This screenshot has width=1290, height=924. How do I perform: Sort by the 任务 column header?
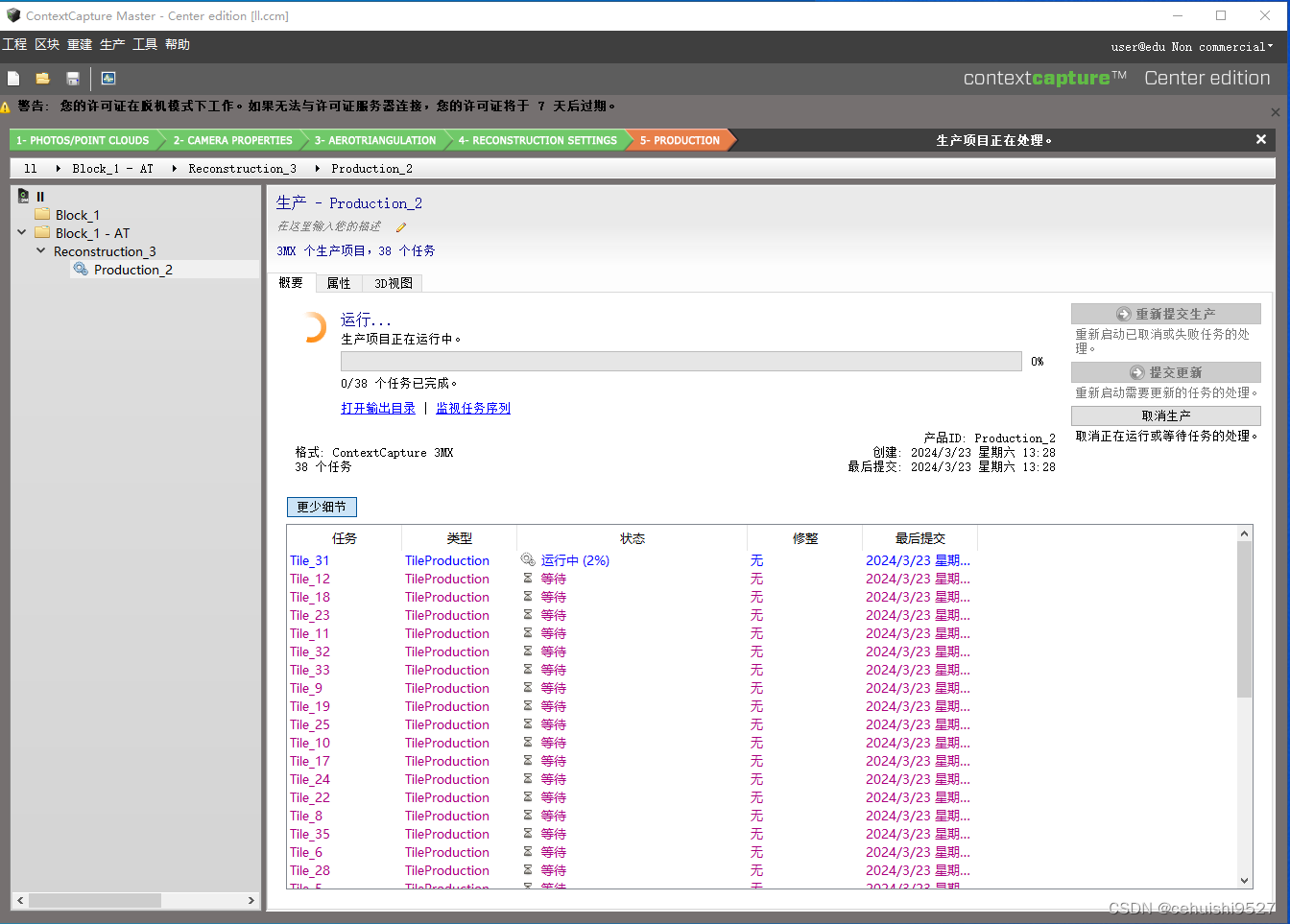click(x=345, y=538)
